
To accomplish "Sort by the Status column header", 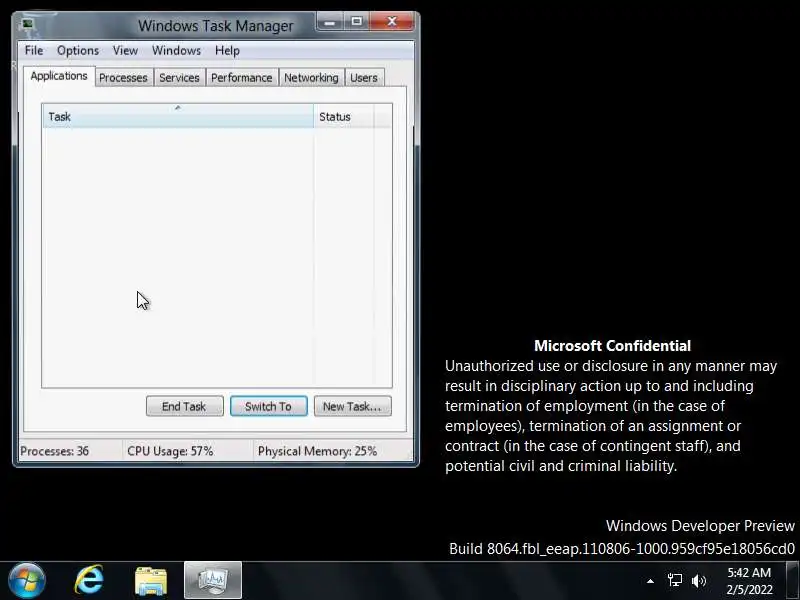I will (344, 116).
